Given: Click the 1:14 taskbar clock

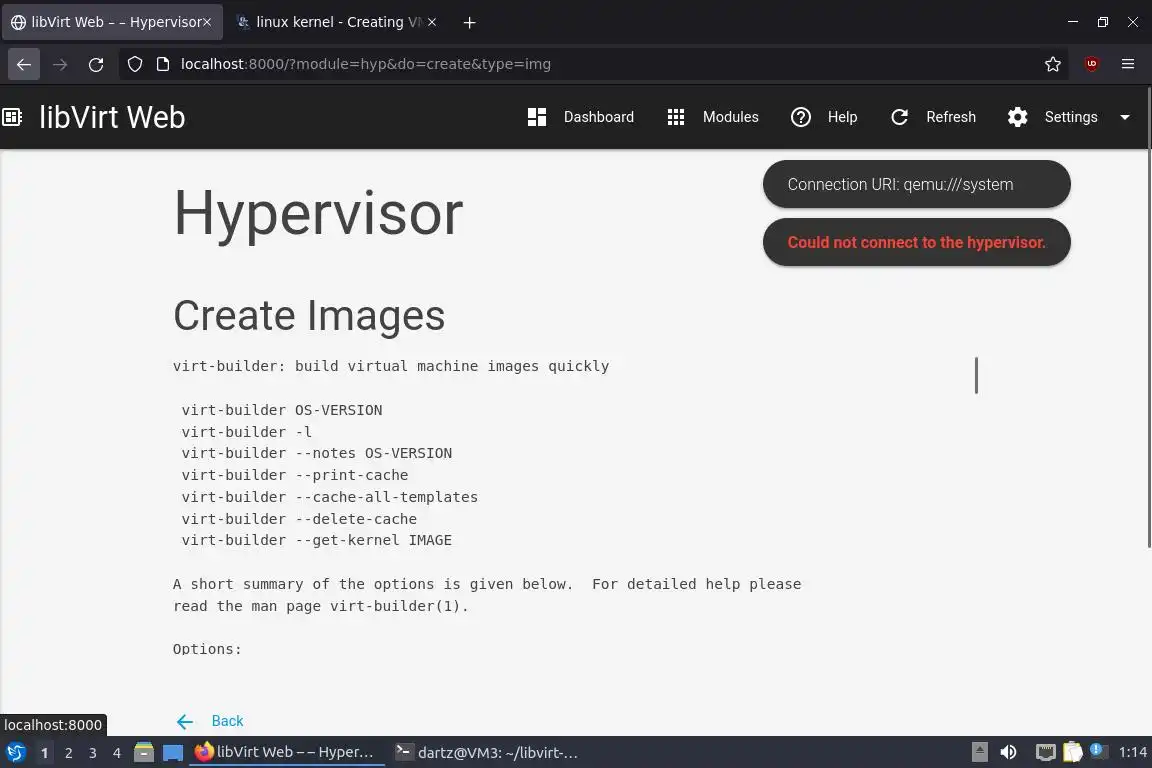Looking at the screenshot, I should tap(1132, 753).
